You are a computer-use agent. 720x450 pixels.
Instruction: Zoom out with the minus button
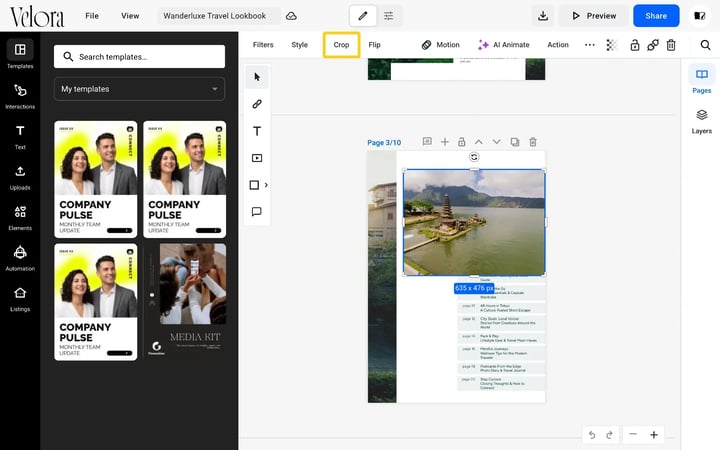[633, 434]
